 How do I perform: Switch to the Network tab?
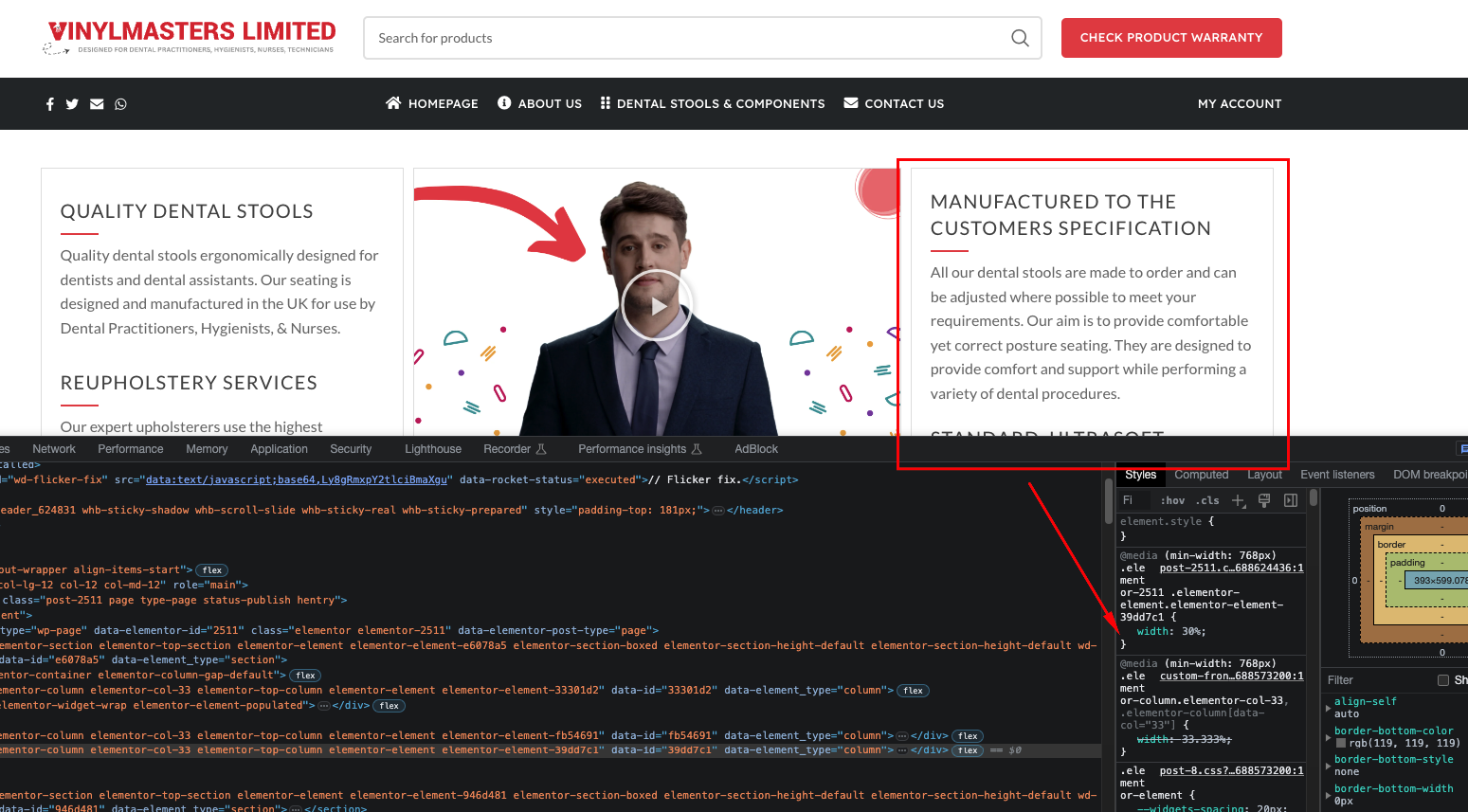[x=54, y=449]
